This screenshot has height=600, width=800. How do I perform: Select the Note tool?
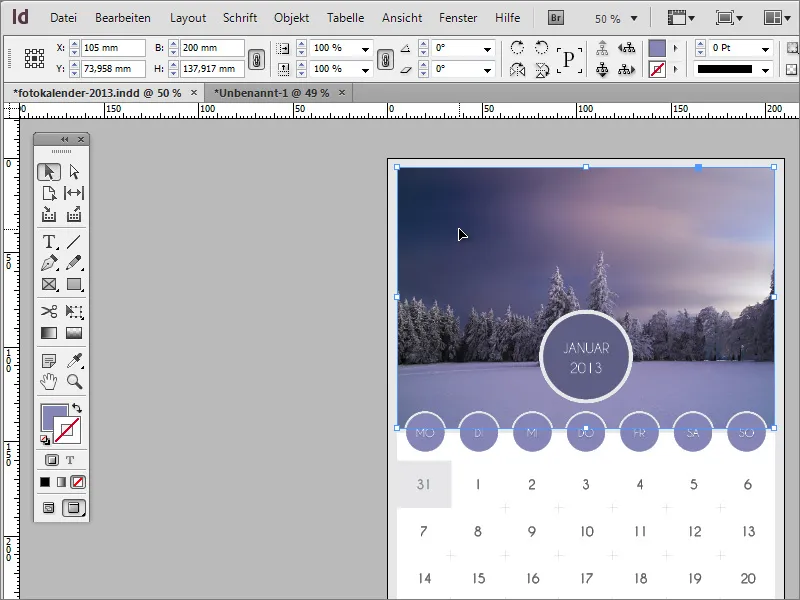click(x=49, y=361)
